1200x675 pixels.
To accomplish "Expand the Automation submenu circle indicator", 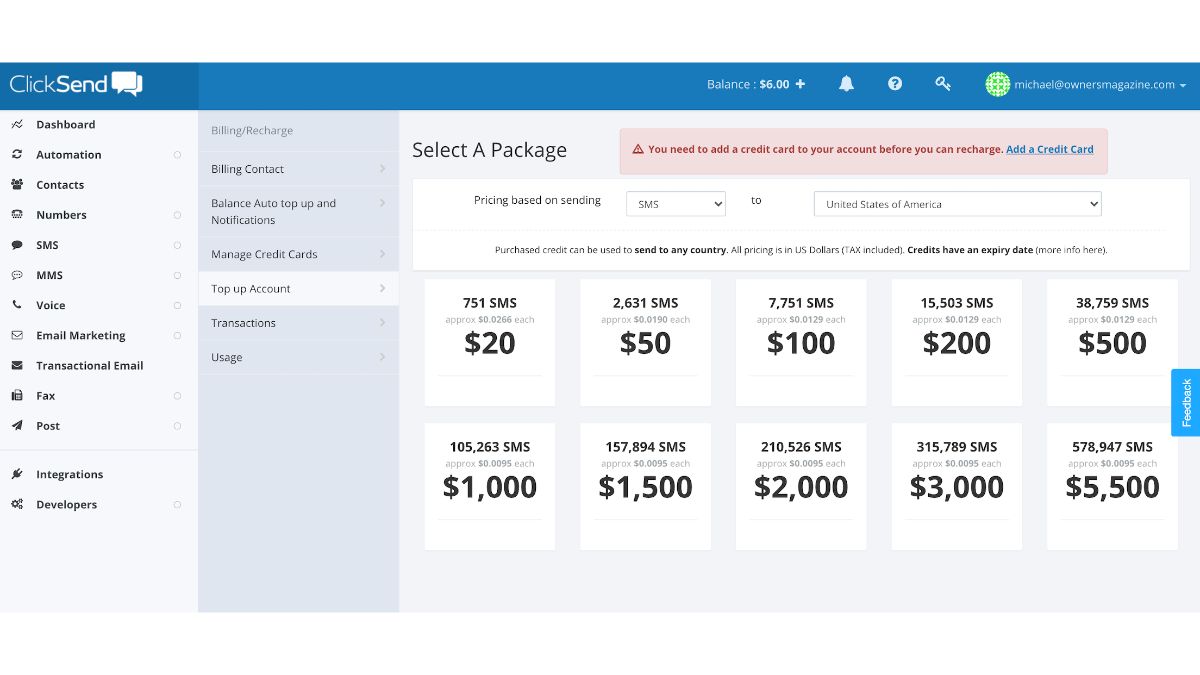I will [x=177, y=155].
